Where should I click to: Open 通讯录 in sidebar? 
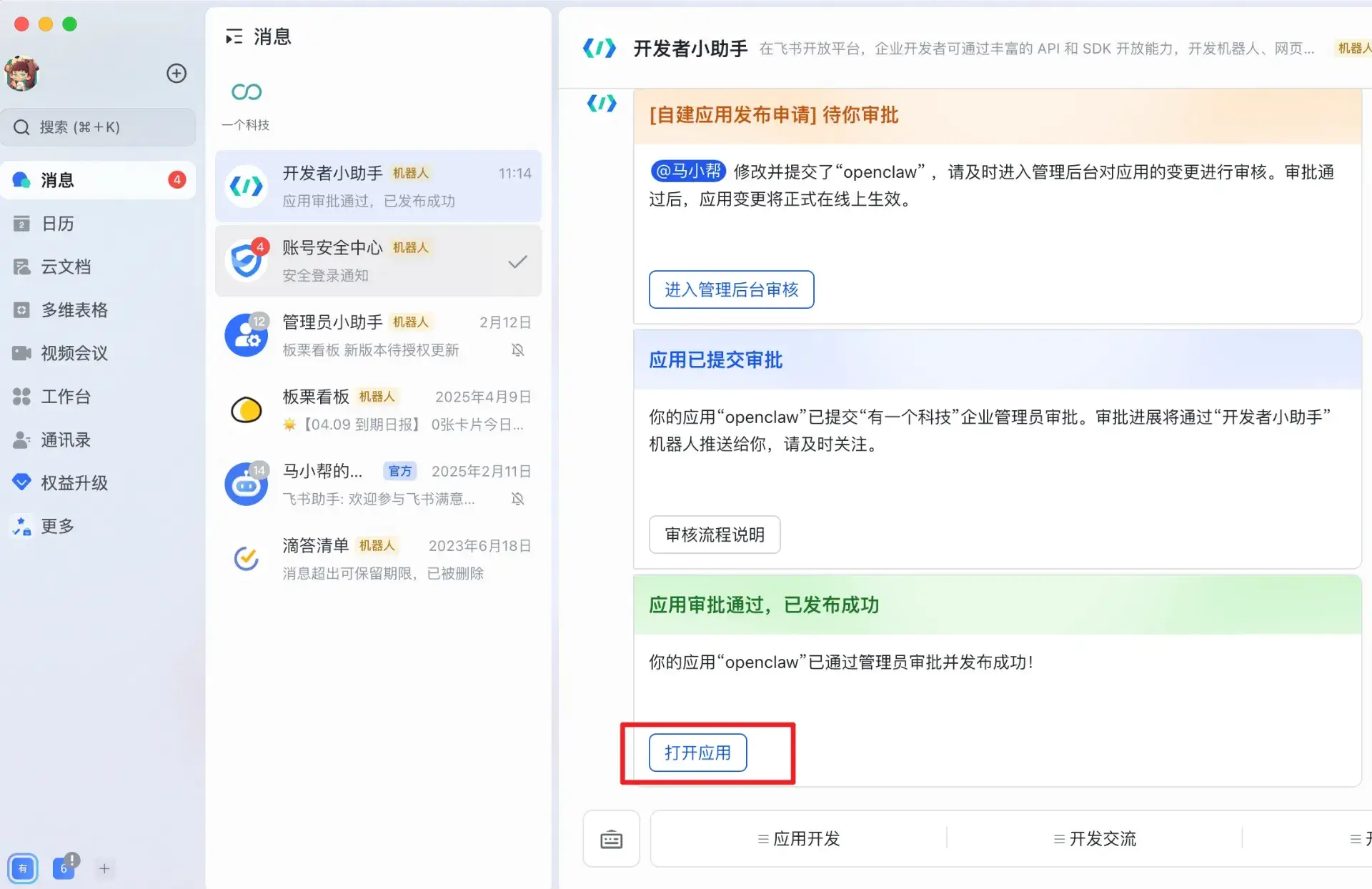click(x=65, y=439)
